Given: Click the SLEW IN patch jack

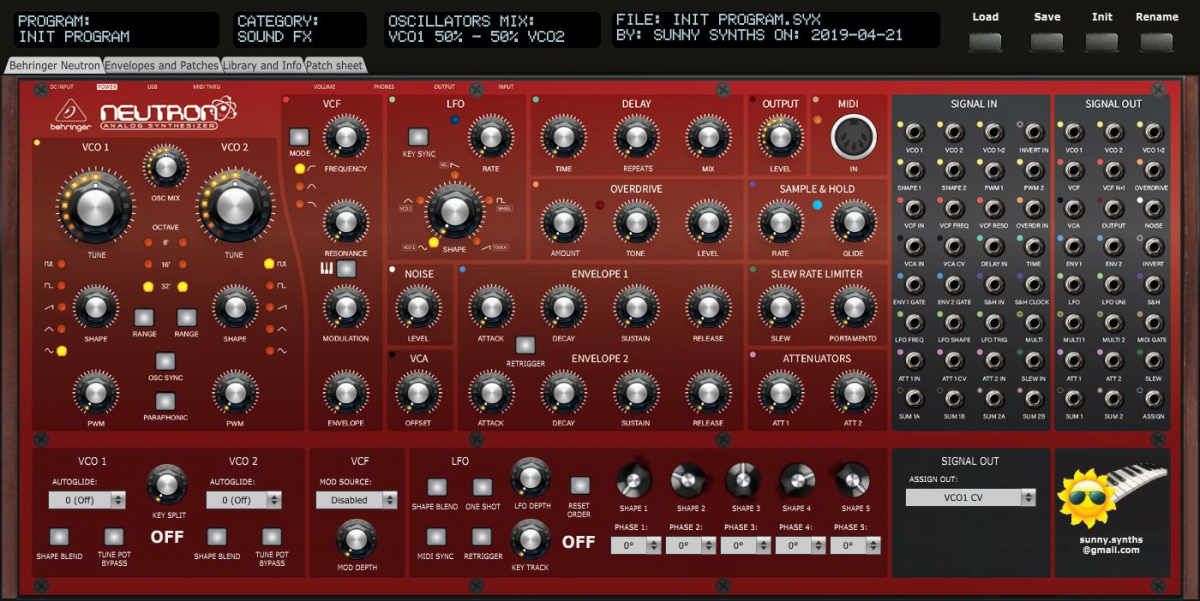Looking at the screenshot, I should click(x=1034, y=360).
